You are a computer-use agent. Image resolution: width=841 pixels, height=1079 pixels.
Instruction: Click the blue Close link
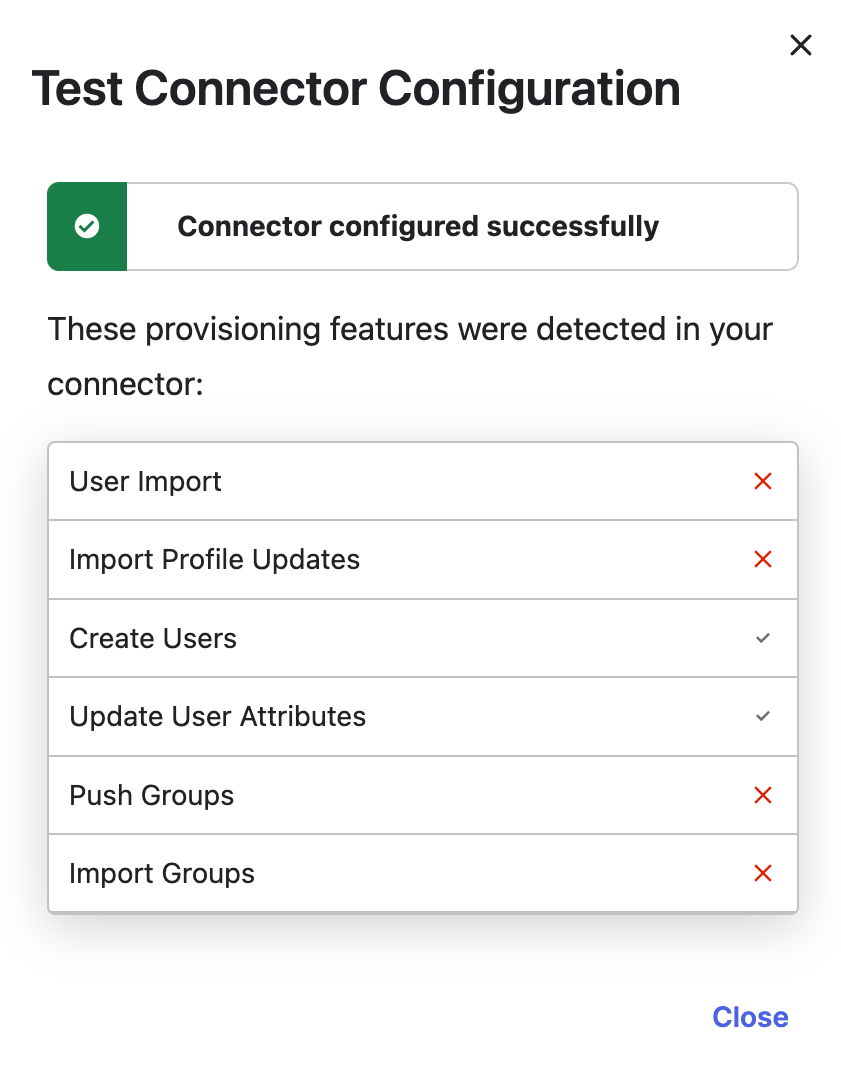(750, 1017)
